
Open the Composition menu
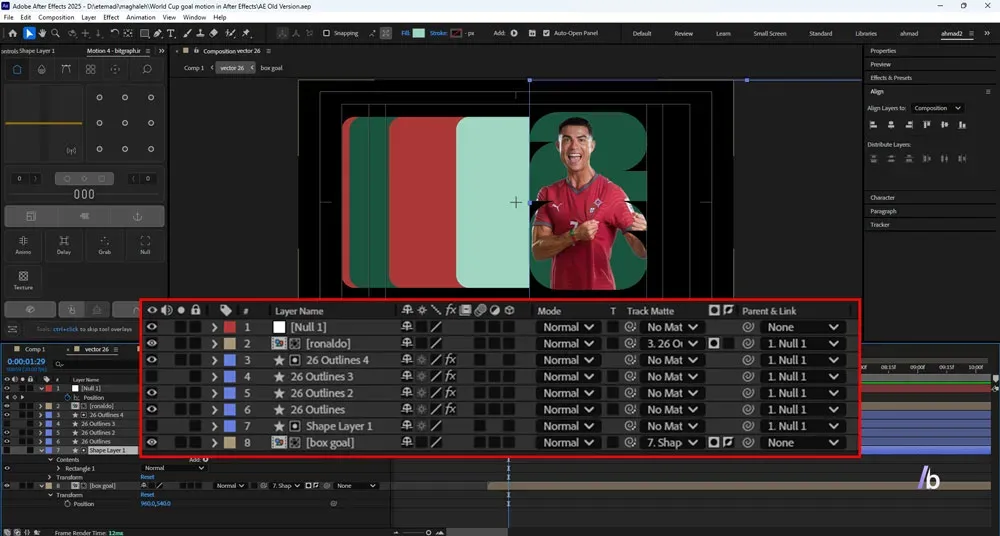56,17
